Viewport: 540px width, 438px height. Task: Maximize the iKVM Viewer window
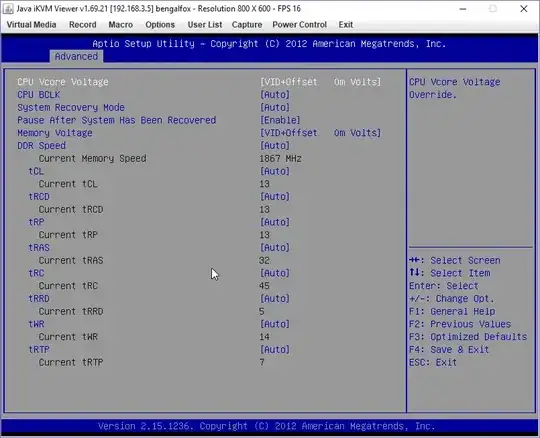(x=493, y=9)
